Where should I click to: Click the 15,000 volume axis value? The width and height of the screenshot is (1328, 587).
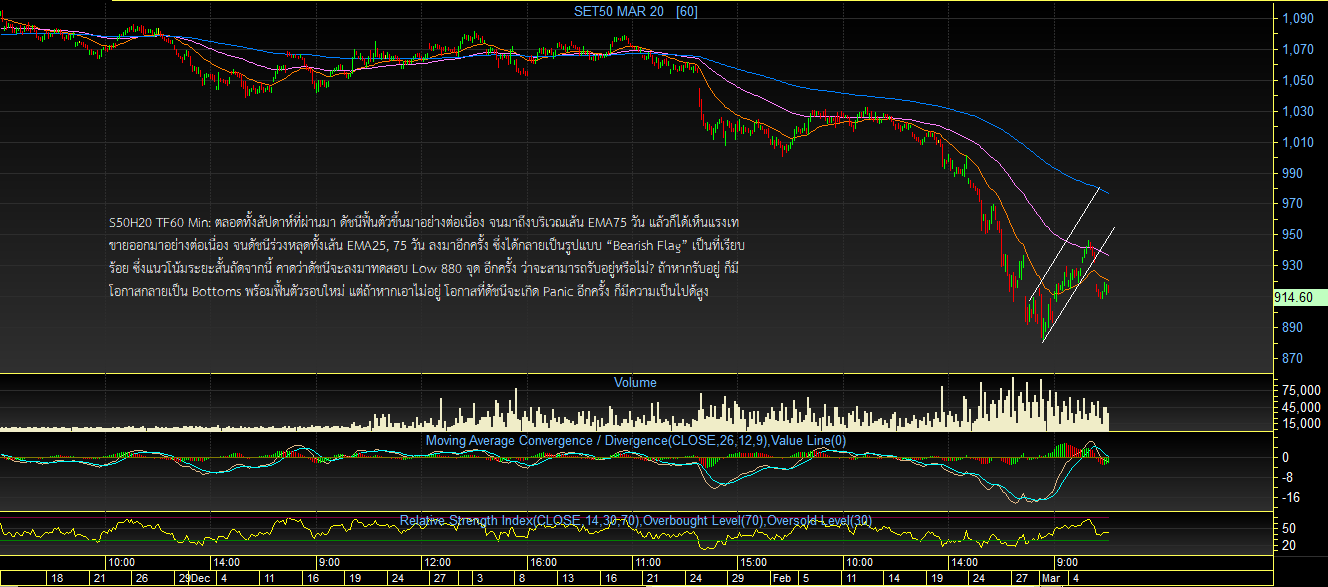1300,424
